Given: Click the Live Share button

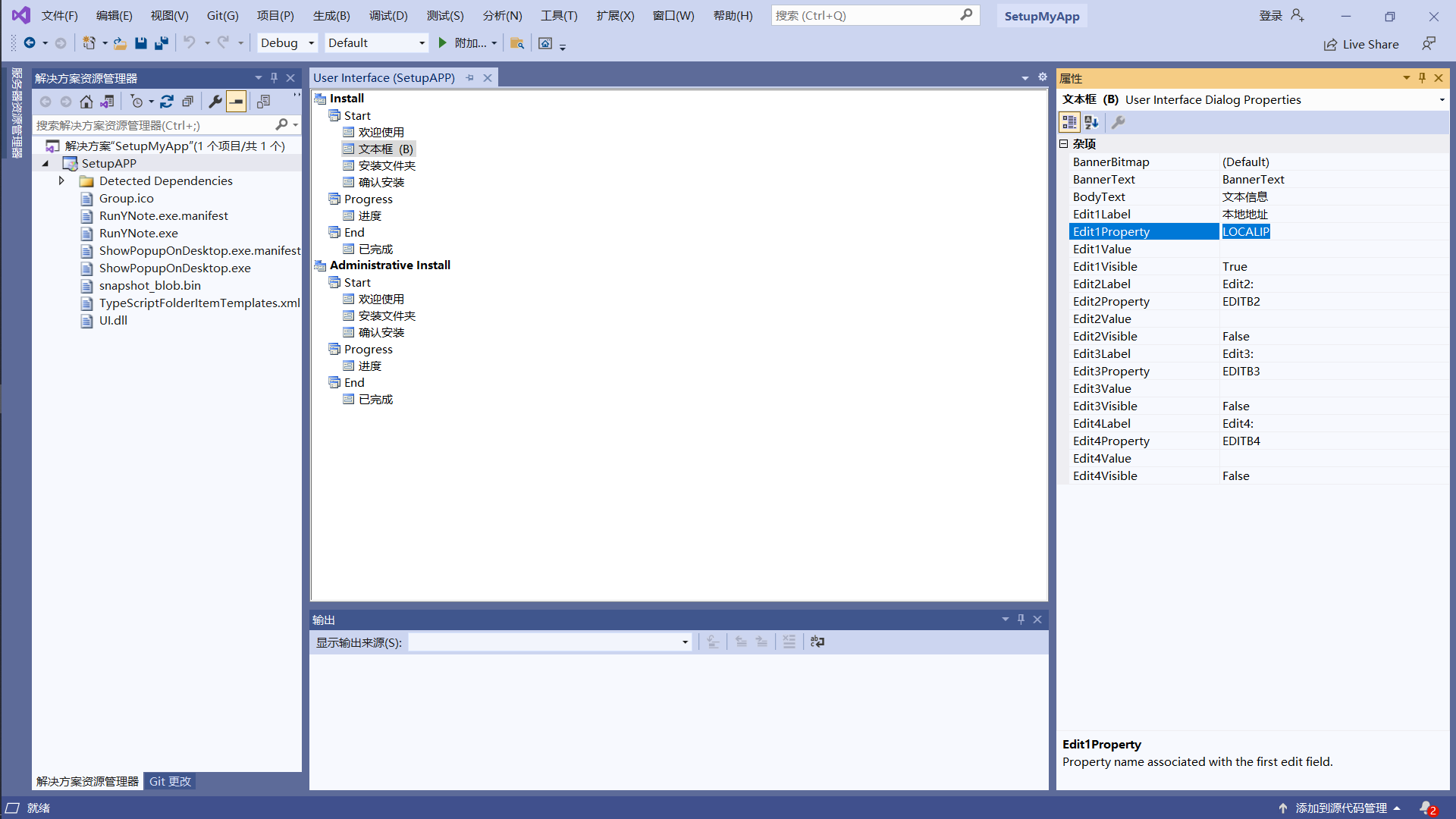Looking at the screenshot, I should 1361,45.
